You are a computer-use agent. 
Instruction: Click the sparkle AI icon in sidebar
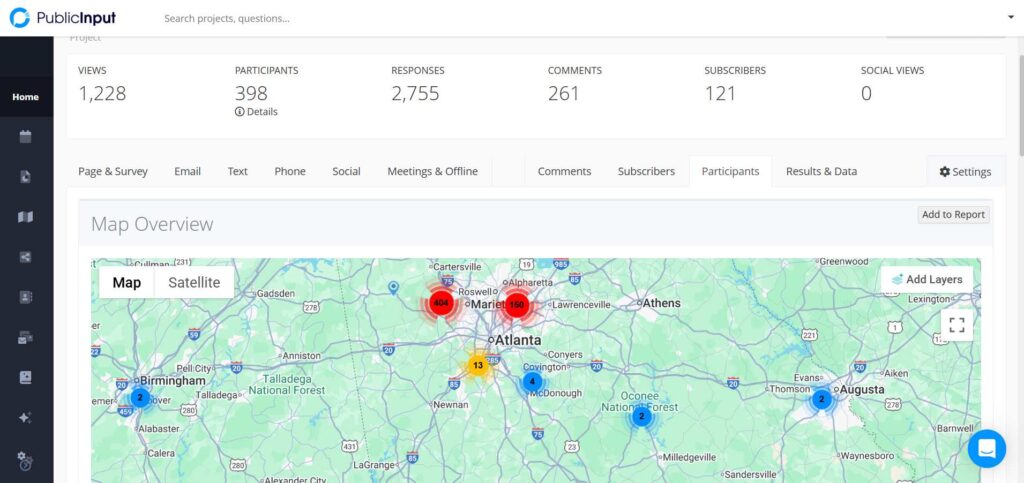click(x=26, y=417)
